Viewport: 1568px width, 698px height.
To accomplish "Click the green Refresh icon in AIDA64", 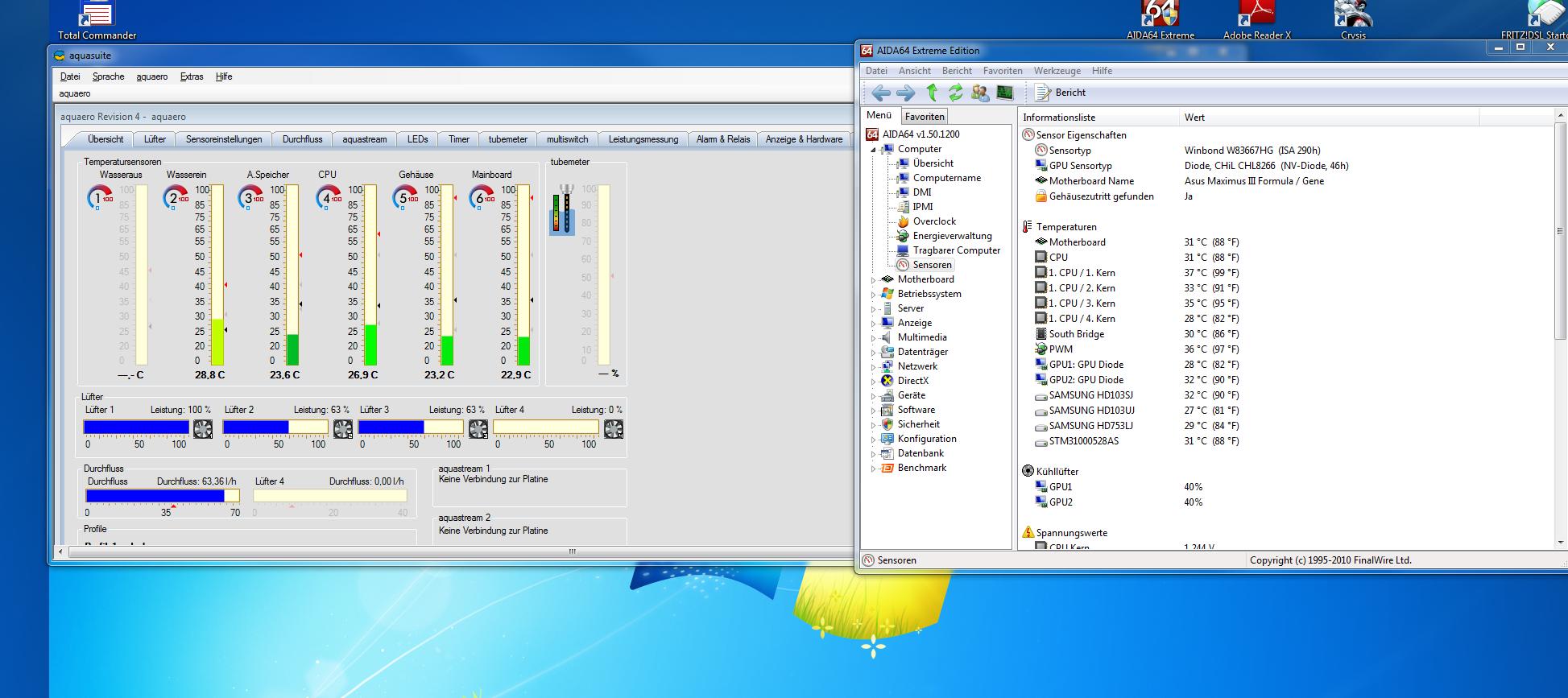I will coord(955,93).
